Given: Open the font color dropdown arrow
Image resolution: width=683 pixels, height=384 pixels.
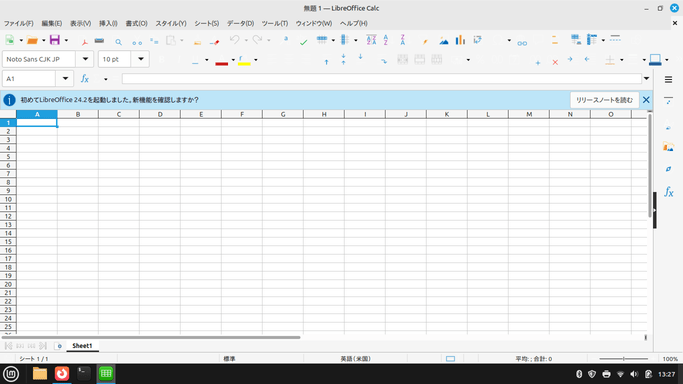Looking at the screenshot, I should (x=233, y=60).
